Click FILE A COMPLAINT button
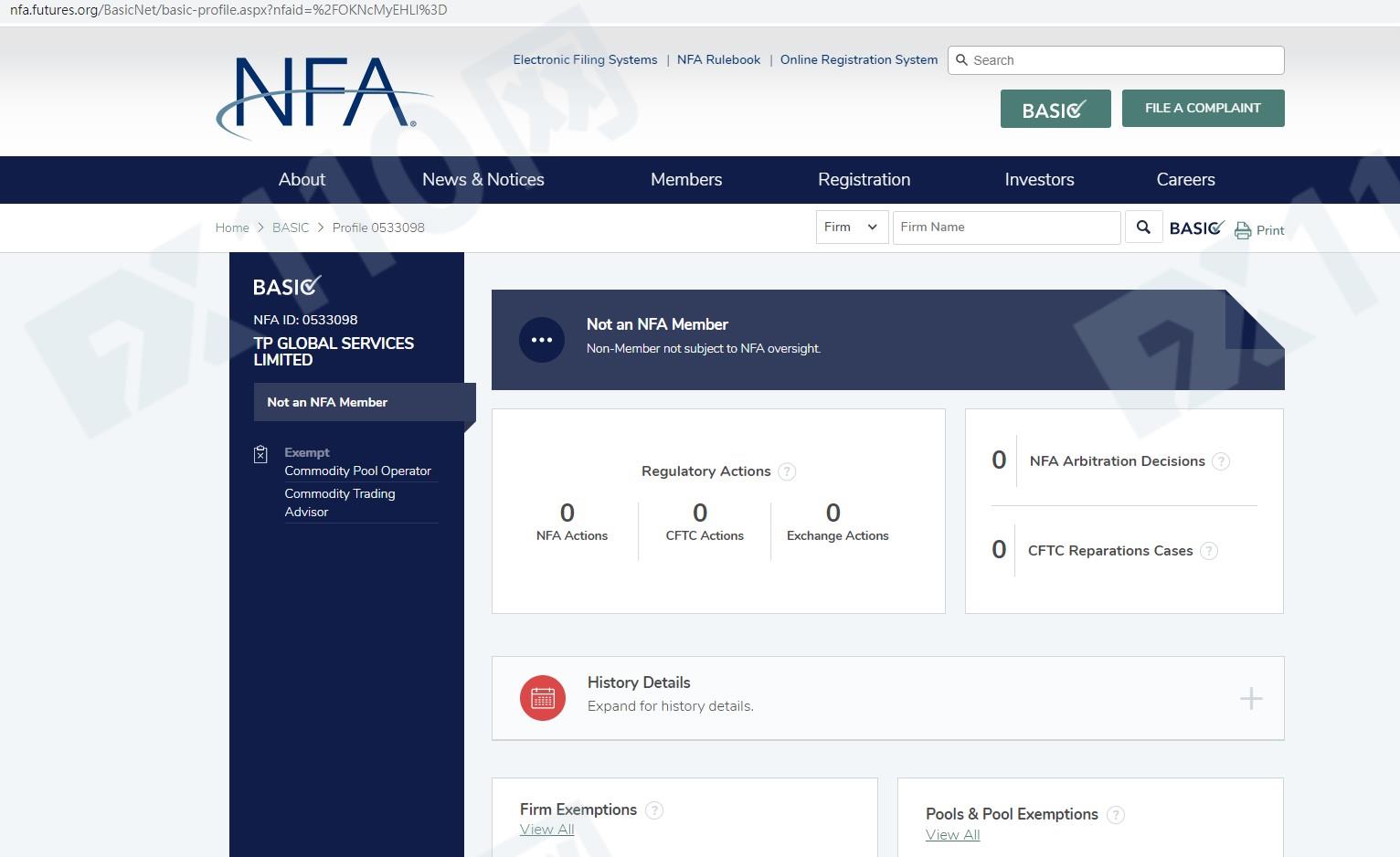 (1203, 108)
